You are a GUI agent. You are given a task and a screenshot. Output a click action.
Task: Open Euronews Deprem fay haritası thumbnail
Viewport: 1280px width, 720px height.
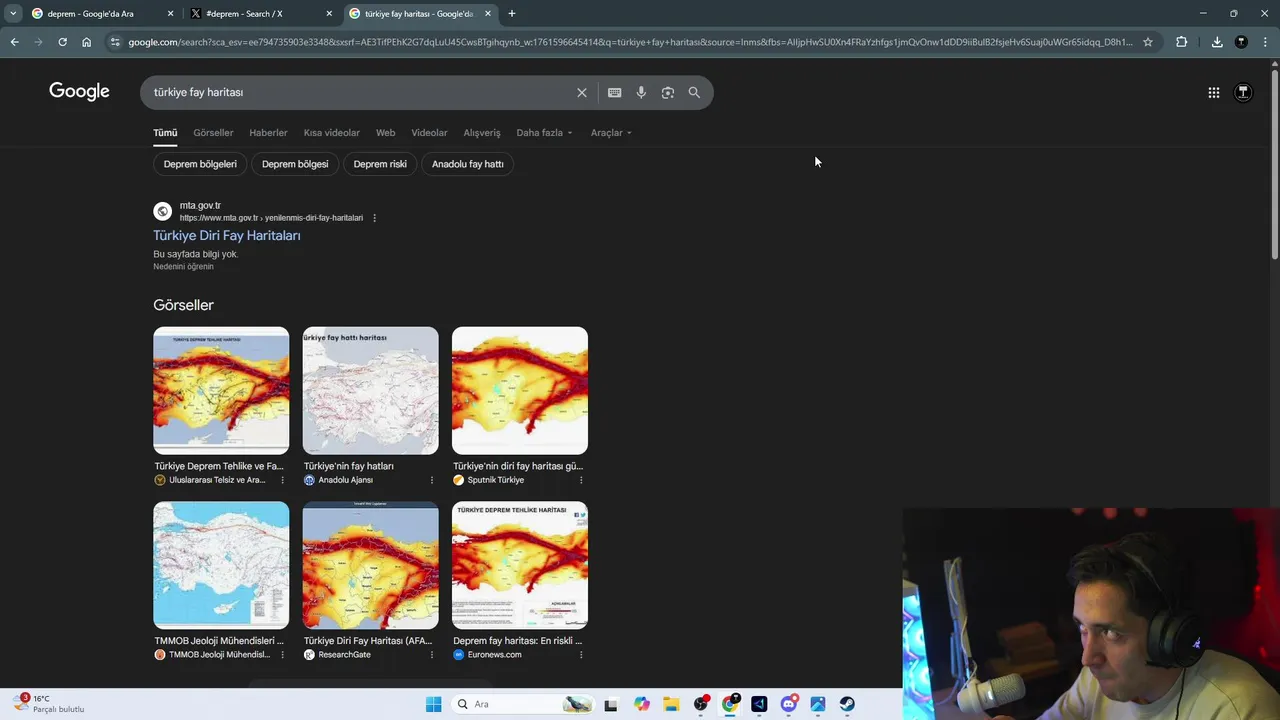point(520,565)
